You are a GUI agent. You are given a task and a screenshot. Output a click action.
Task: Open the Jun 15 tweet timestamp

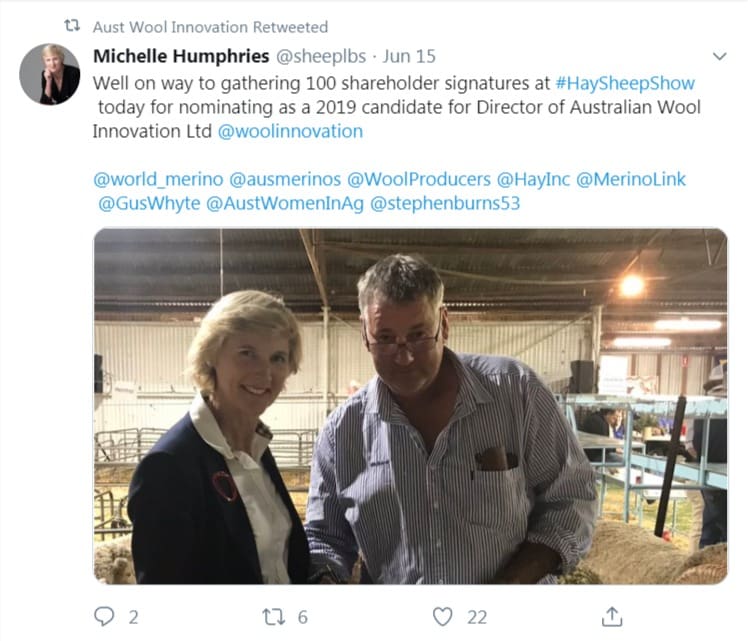pos(409,56)
